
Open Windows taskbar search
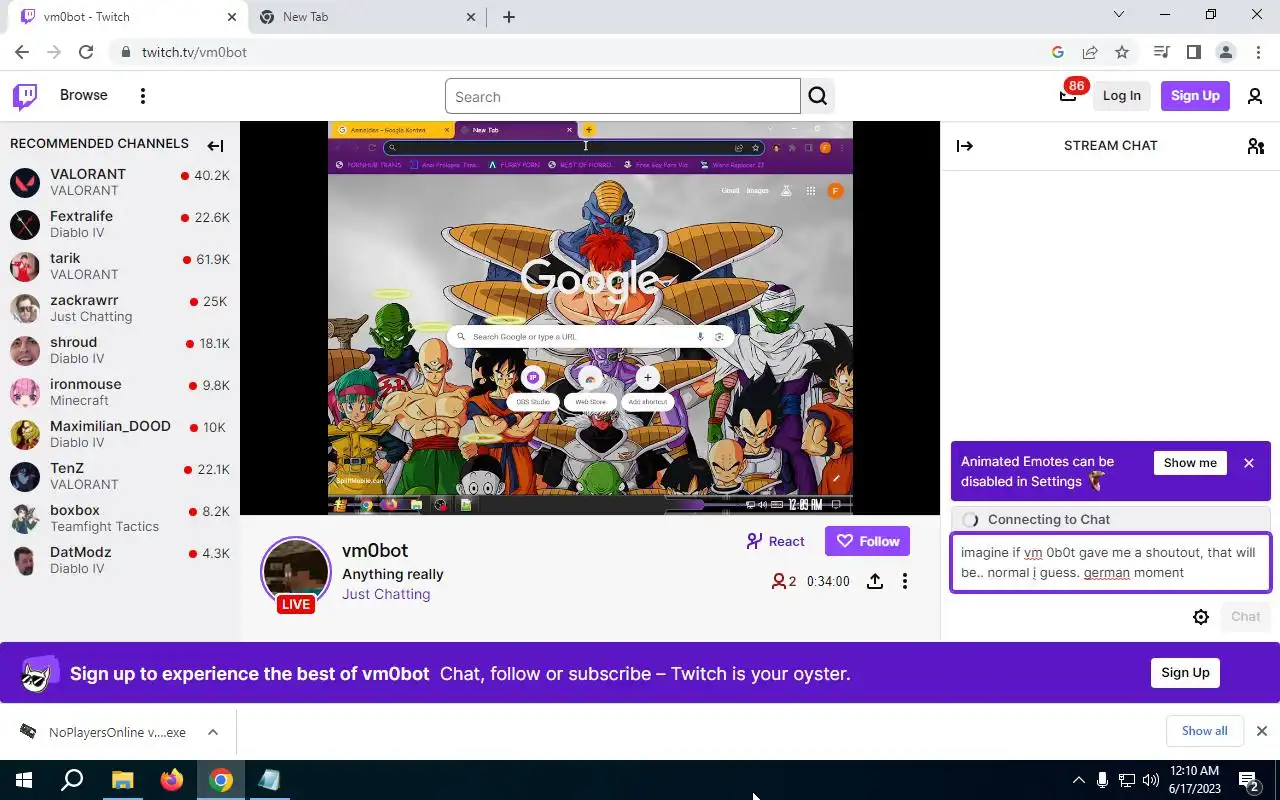tap(72, 780)
